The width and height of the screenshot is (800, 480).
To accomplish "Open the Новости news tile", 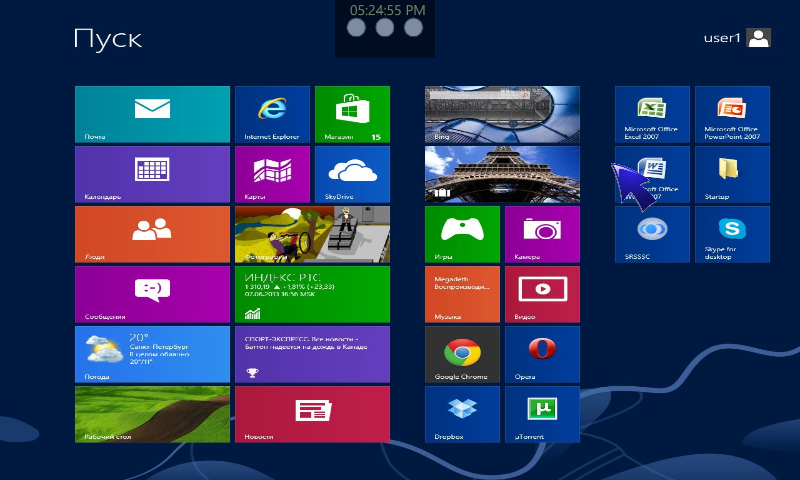I will coord(312,414).
